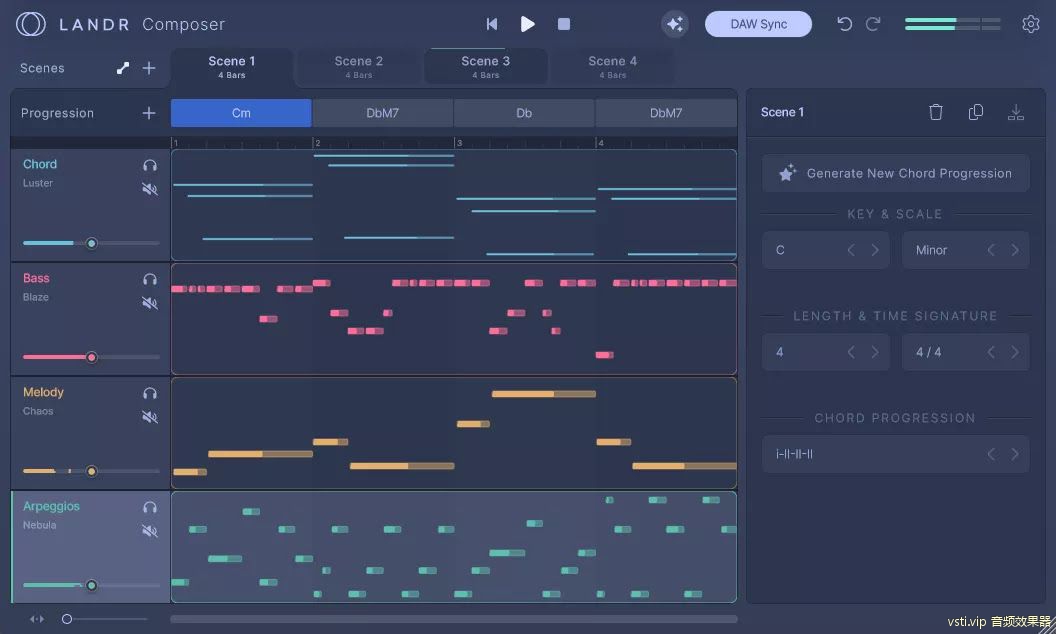Screen dimensions: 1056x634
Task: Redo the last action
Action: (873, 24)
